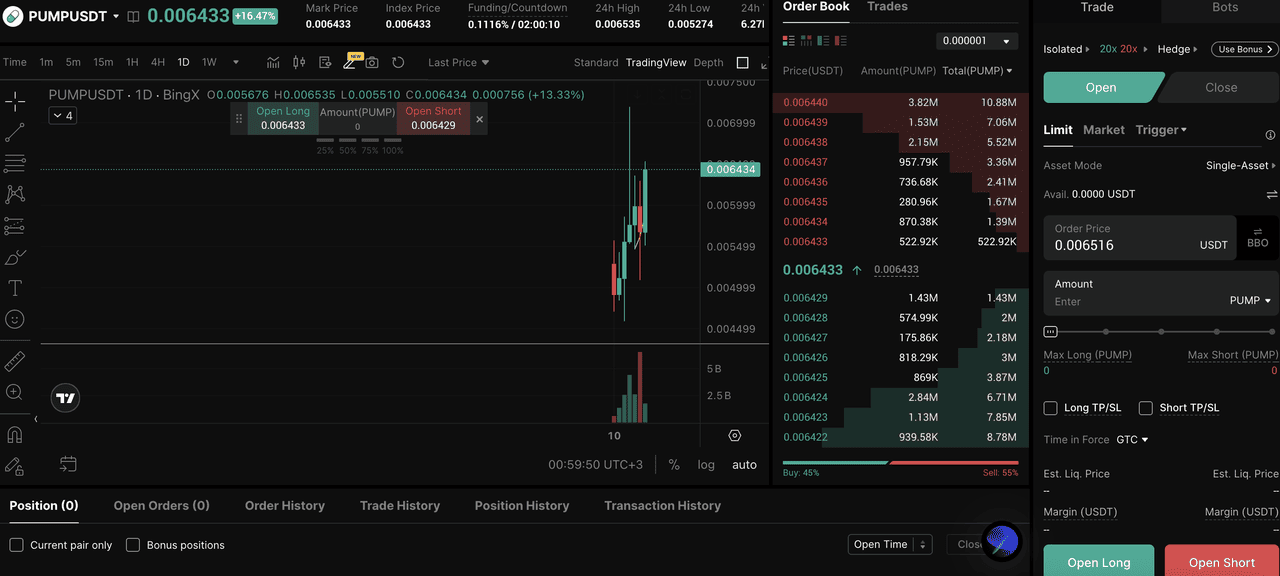This screenshot has width=1280, height=576.
Task: Toggle percentage scale on the chart
Action: (674, 465)
